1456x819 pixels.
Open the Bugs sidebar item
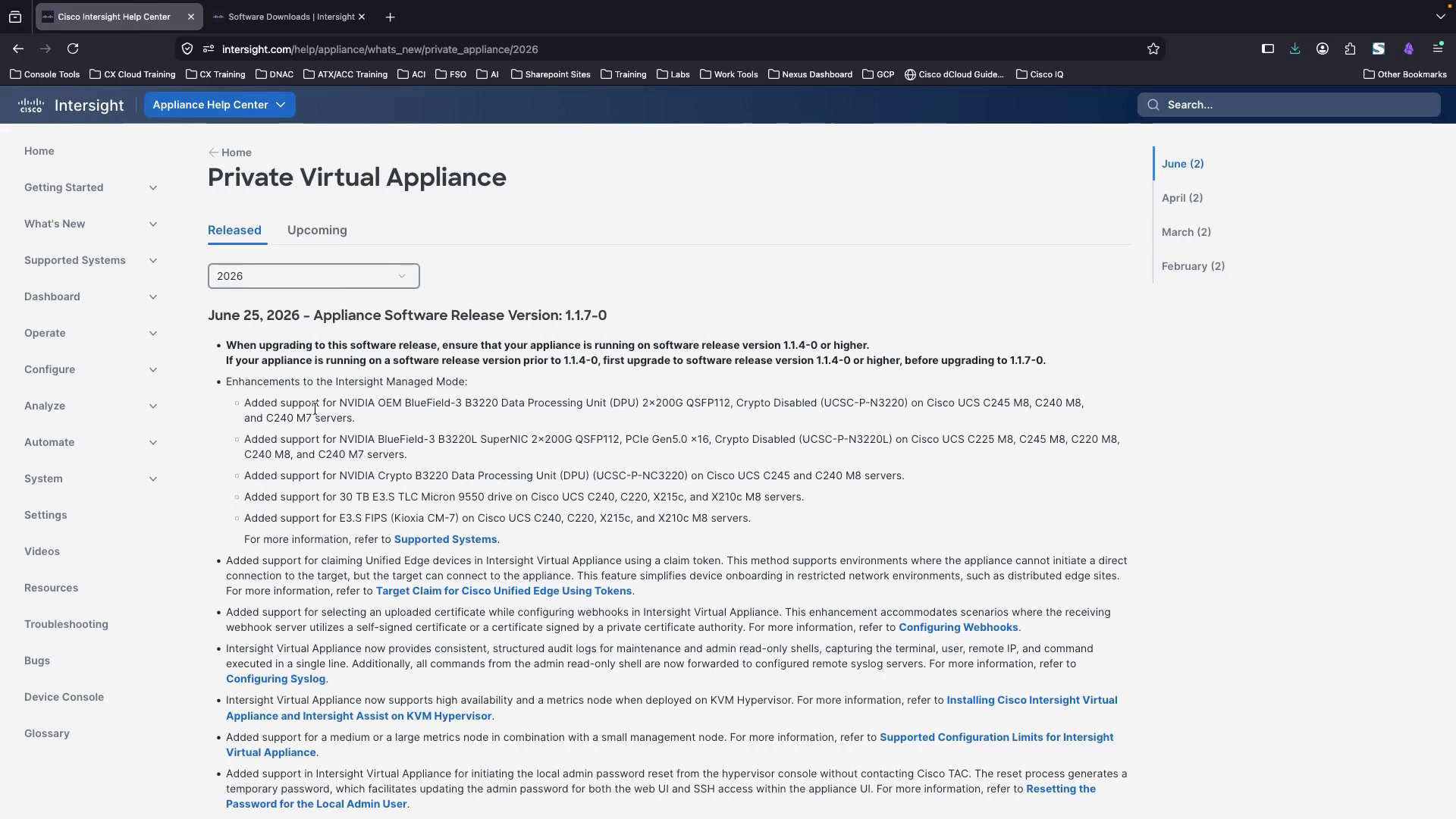(37, 661)
